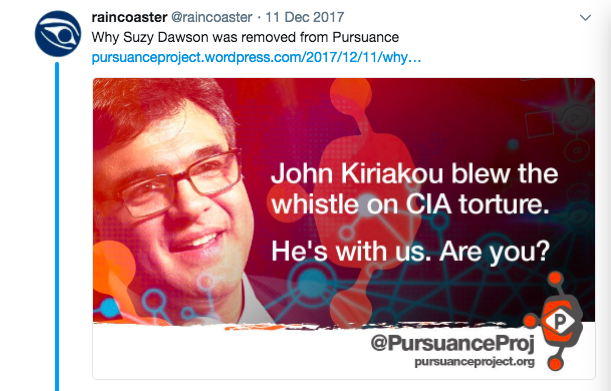Image resolution: width=611 pixels, height=391 pixels.
Task: Click the orange Pursuance P logo
Action: pos(555,321)
